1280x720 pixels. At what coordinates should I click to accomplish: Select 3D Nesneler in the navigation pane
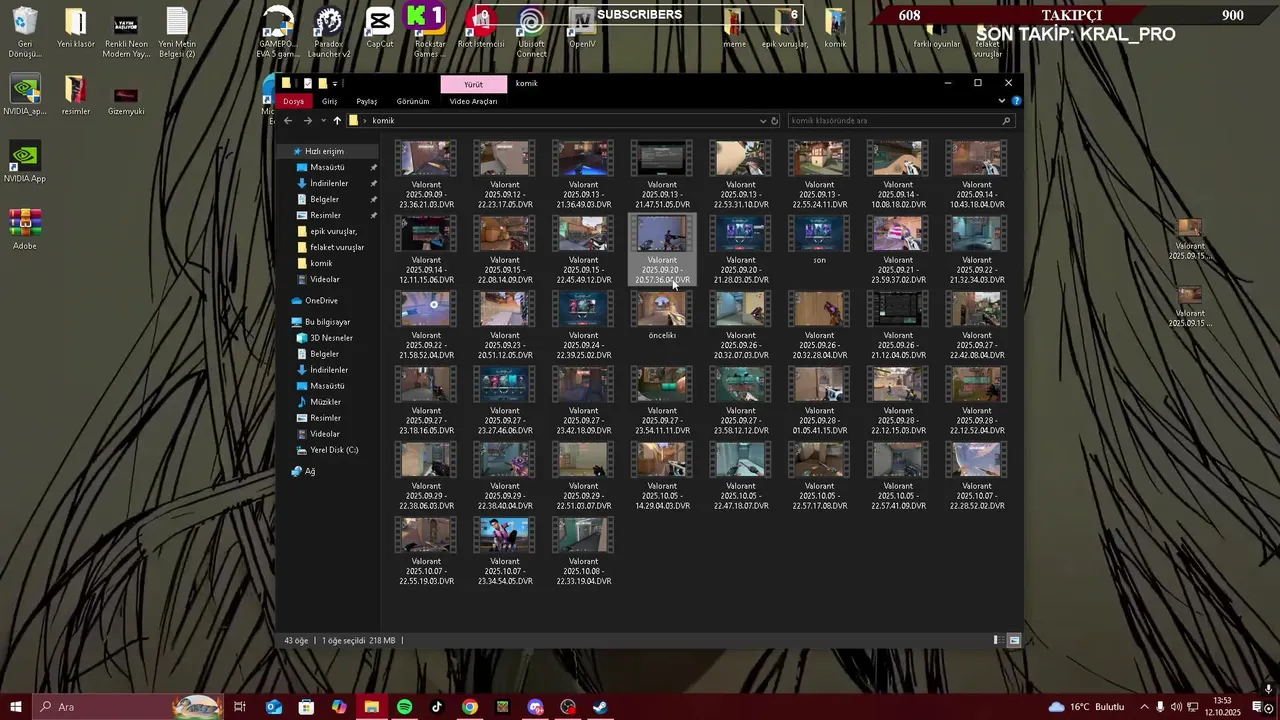(x=331, y=338)
